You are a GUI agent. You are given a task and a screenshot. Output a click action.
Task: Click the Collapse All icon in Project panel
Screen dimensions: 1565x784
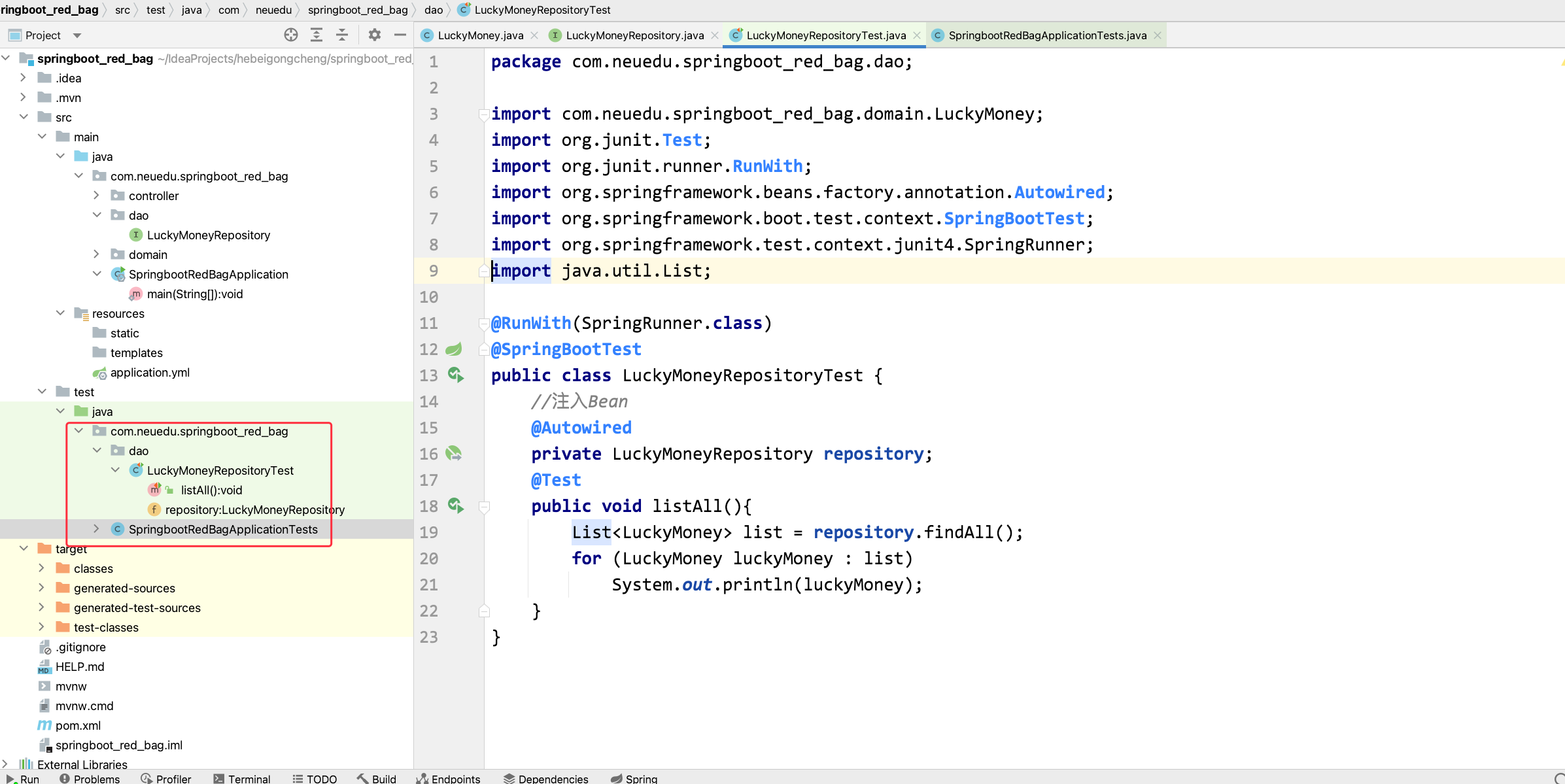(342, 35)
